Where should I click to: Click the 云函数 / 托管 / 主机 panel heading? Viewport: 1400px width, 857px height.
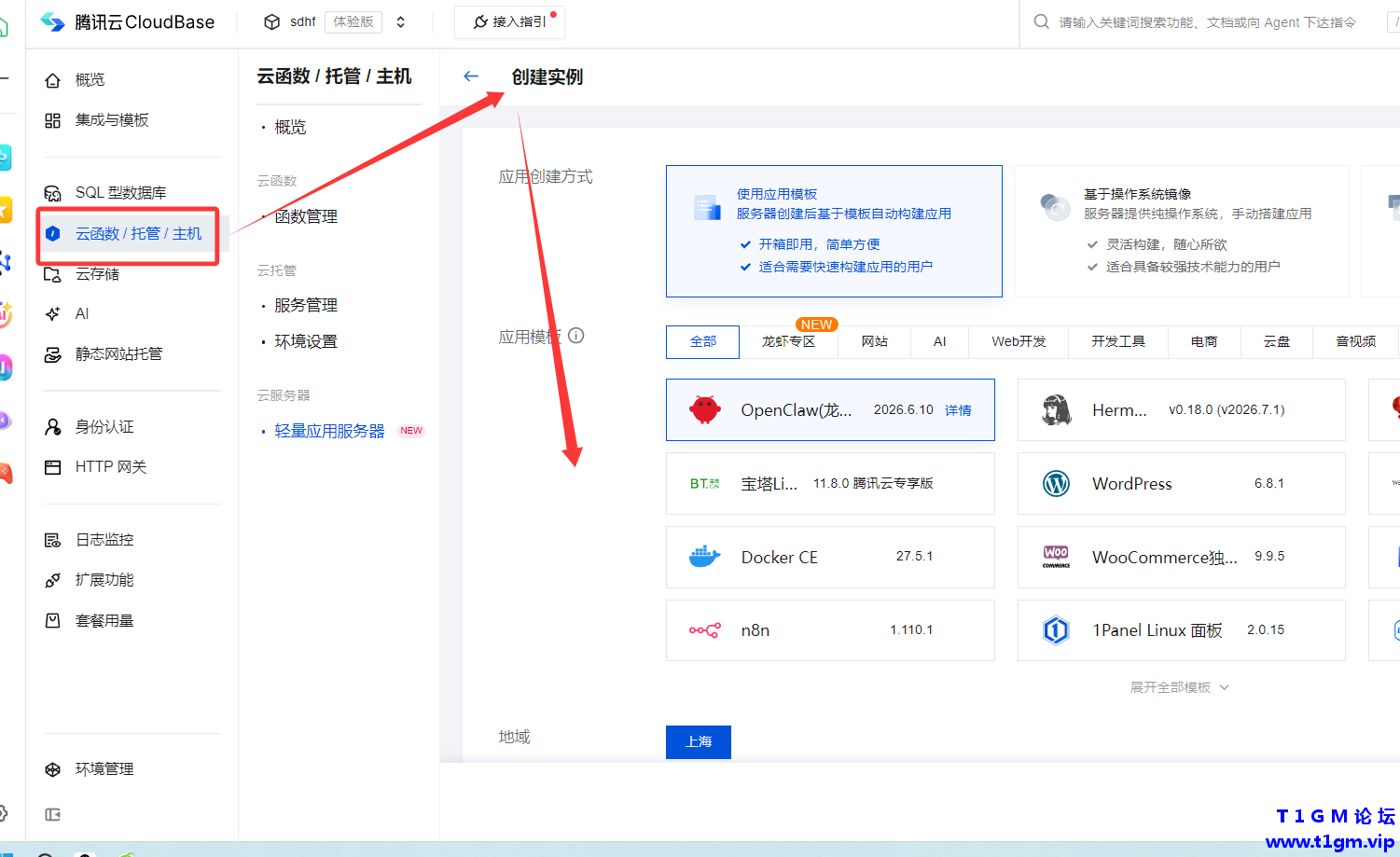click(x=334, y=76)
